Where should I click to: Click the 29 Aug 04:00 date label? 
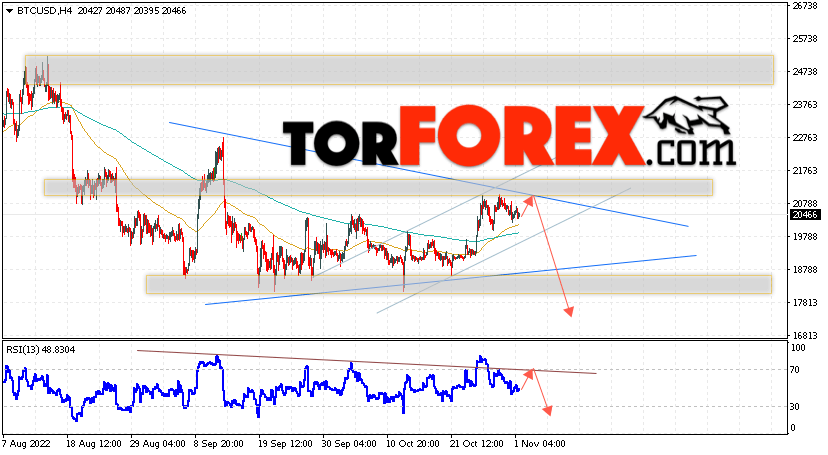click(x=157, y=443)
